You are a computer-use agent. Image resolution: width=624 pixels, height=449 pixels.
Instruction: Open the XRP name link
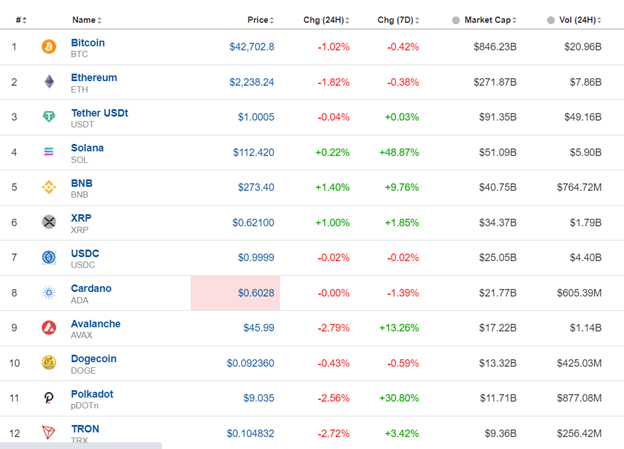click(81, 218)
